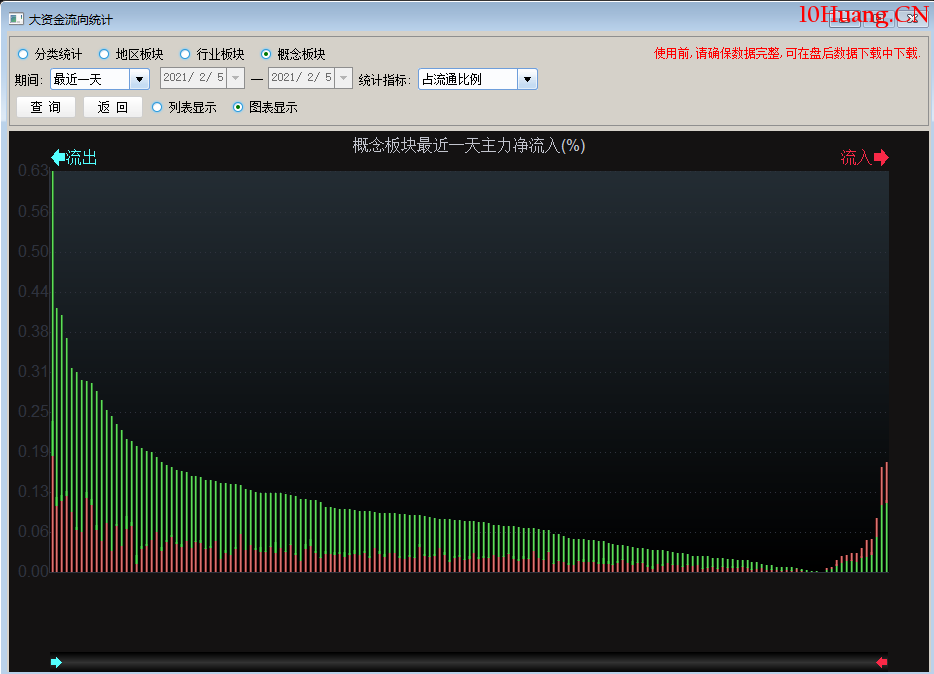
Task: Select the 行业板块 radio button
Action: pos(185,54)
